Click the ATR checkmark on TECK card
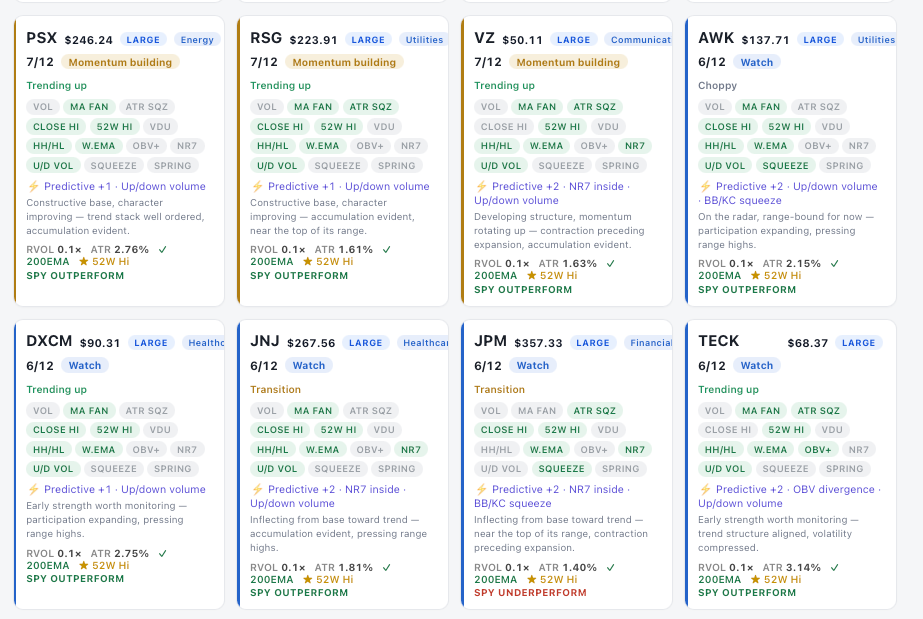The width and height of the screenshot is (923, 619). 835,568
